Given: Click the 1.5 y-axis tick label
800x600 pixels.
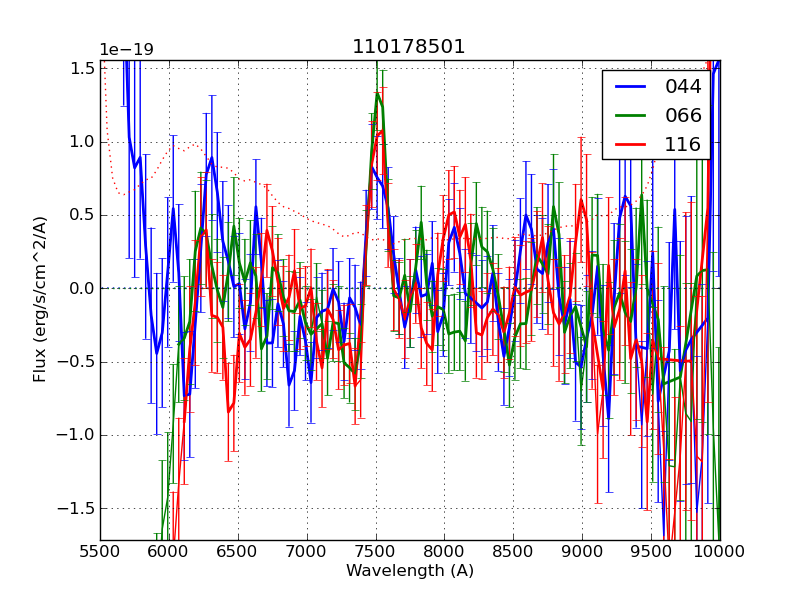Looking at the screenshot, I should pos(79,68).
